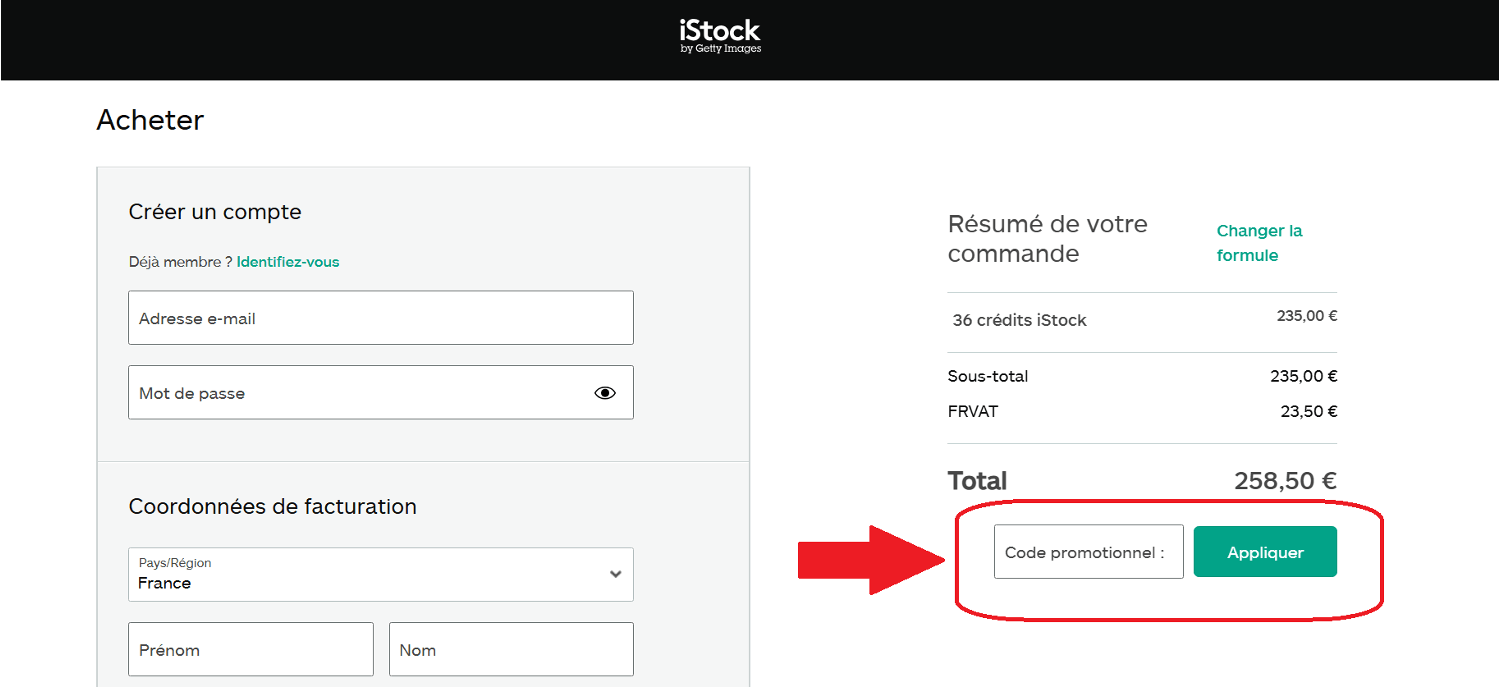
Task: Select the Acheter page title
Action: [x=150, y=120]
